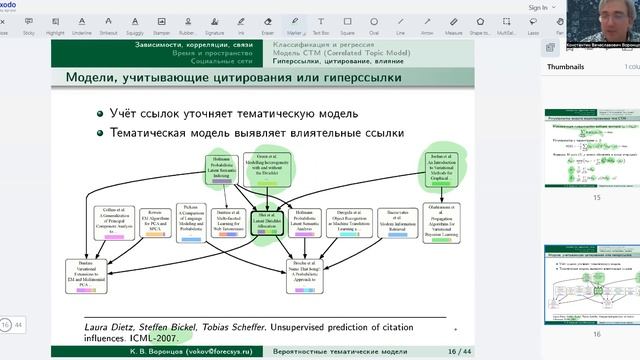Open page 16 thumbnail
This screenshot has width=640, height=360.
coord(592,285)
